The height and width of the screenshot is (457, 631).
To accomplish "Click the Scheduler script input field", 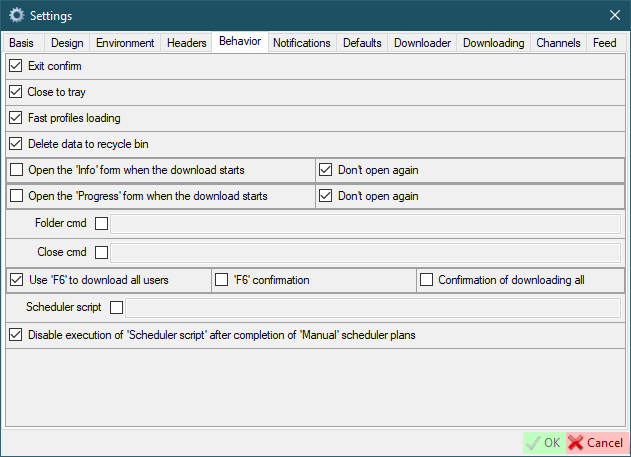I will tap(372, 307).
